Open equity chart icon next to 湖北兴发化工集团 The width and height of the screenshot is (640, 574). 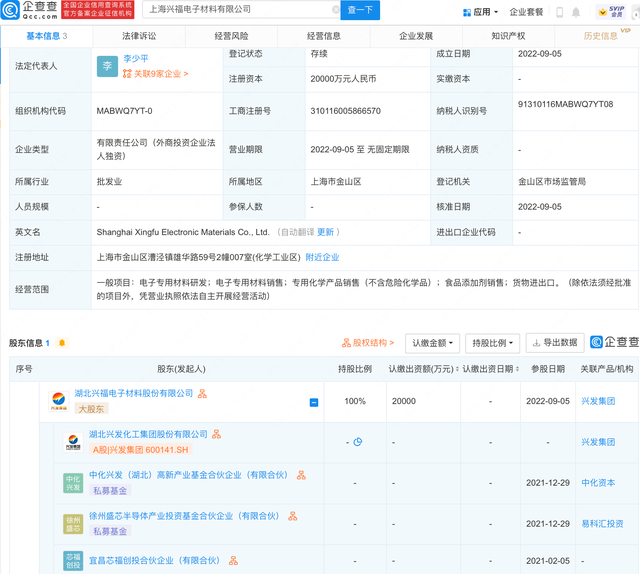(217, 434)
